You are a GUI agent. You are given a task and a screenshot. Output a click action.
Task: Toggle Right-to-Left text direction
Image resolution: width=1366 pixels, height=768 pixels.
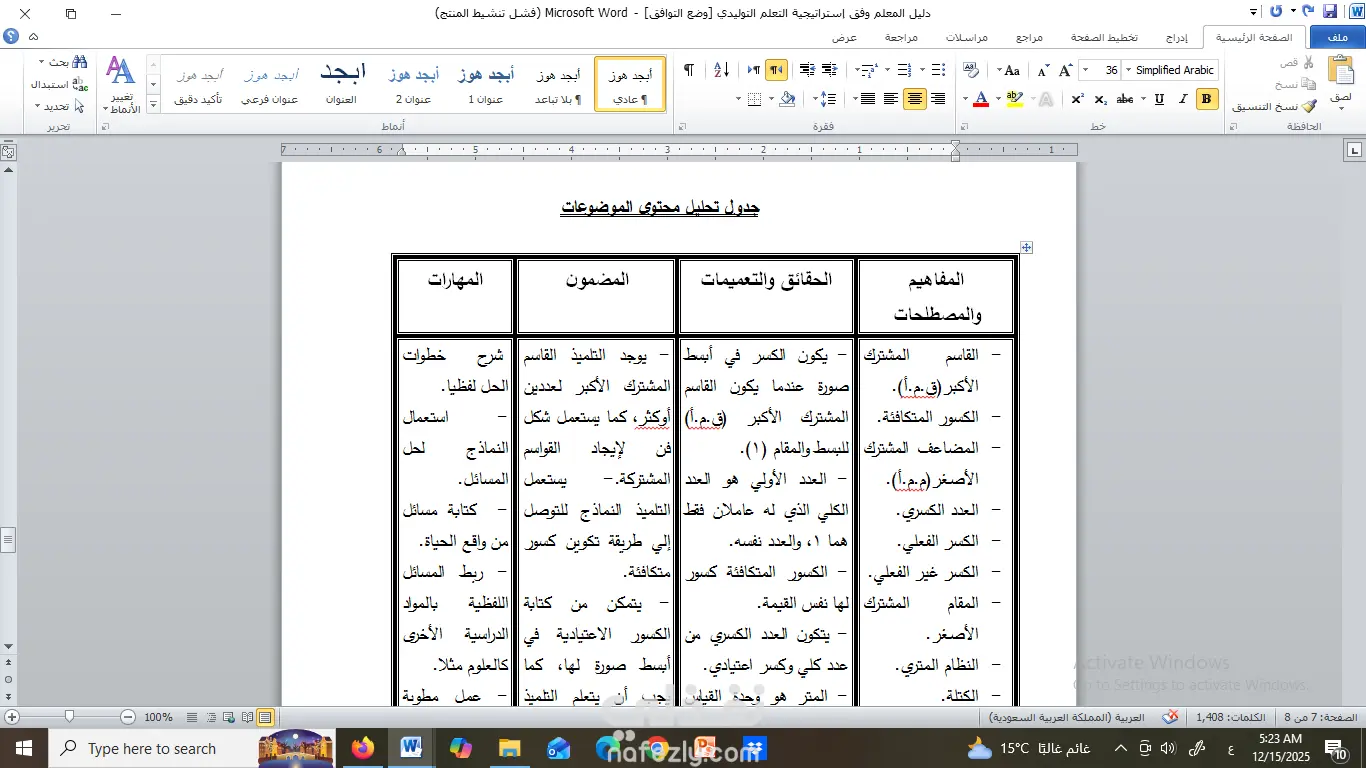776,70
